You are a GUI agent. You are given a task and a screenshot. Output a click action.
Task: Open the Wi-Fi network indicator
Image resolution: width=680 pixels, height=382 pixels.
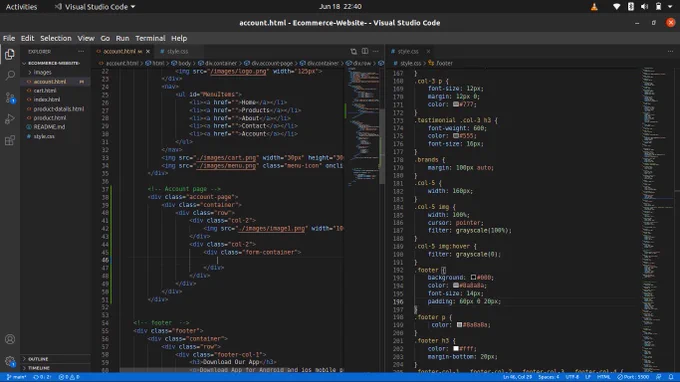(x=616, y=7)
